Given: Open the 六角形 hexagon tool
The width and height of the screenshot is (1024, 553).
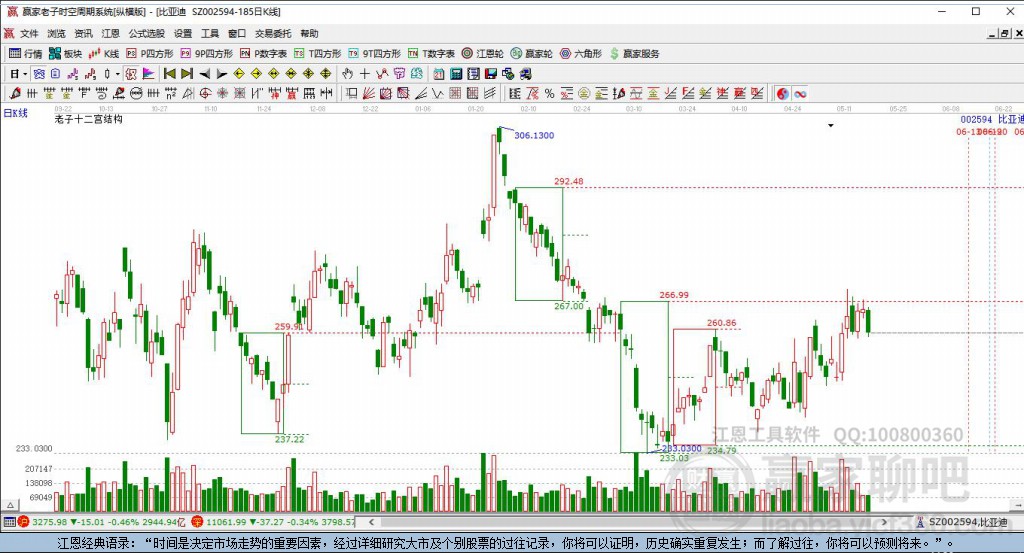Looking at the screenshot, I should [x=581, y=54].
